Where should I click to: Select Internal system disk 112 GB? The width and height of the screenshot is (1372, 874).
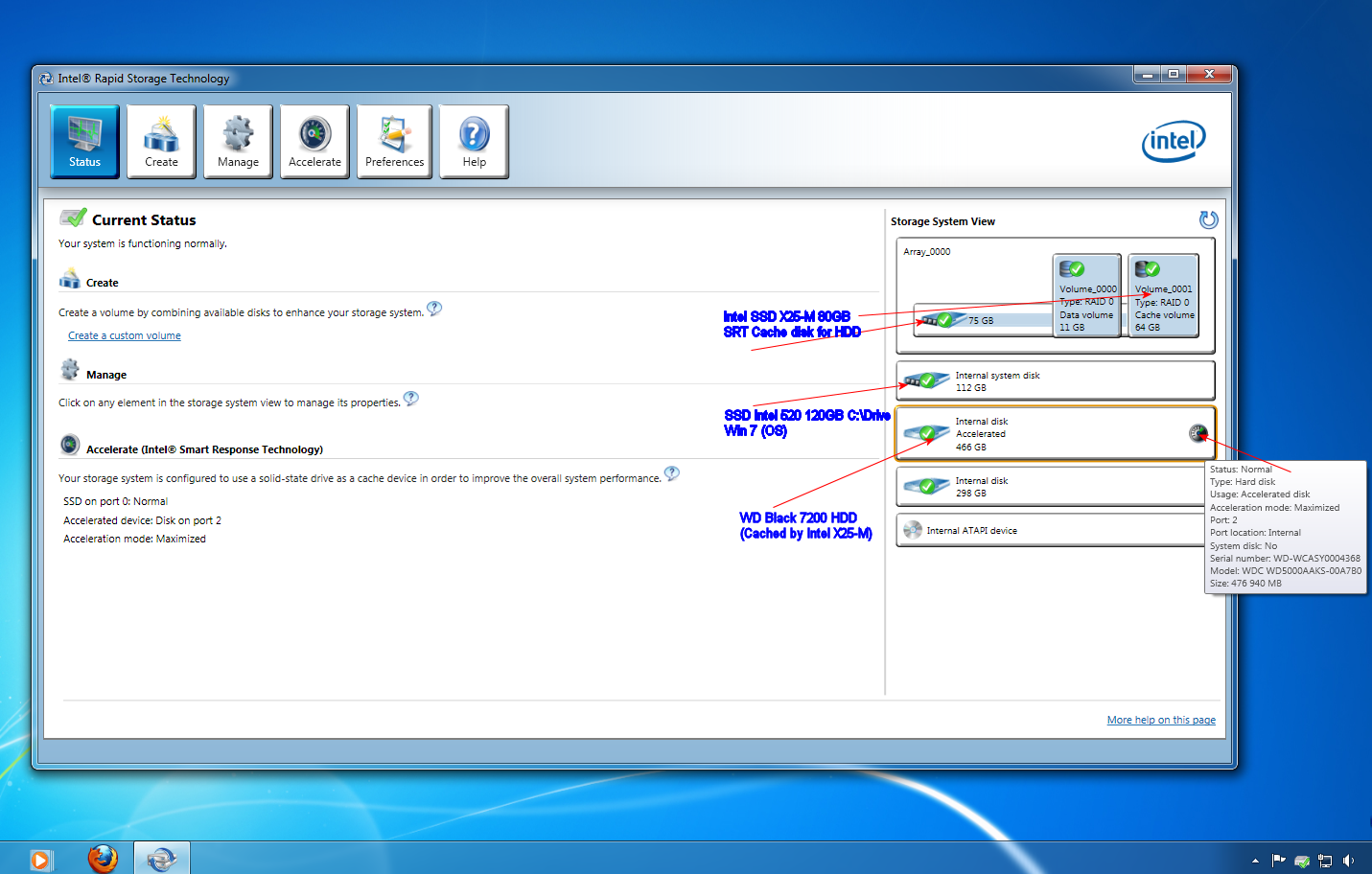tap(1056, 380)
